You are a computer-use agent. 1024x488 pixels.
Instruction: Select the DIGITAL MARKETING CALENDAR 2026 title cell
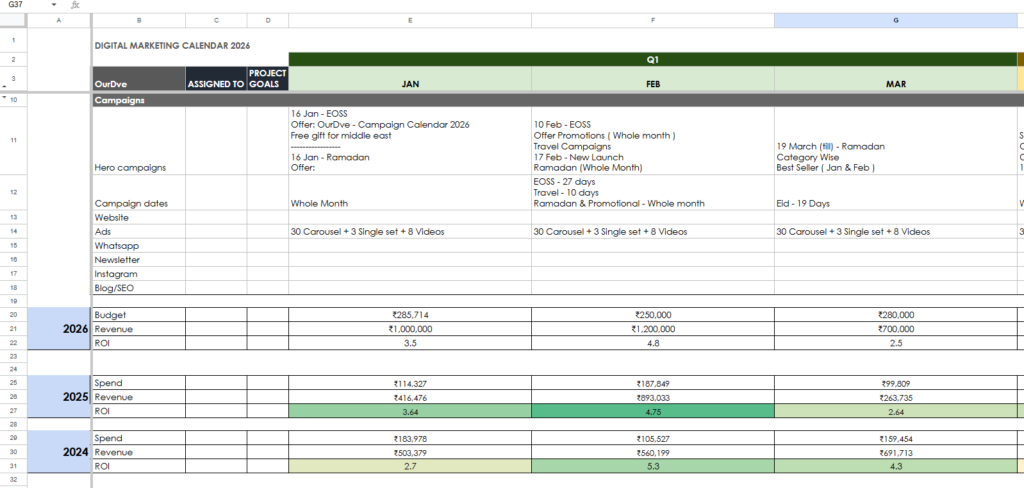[171, 45]
